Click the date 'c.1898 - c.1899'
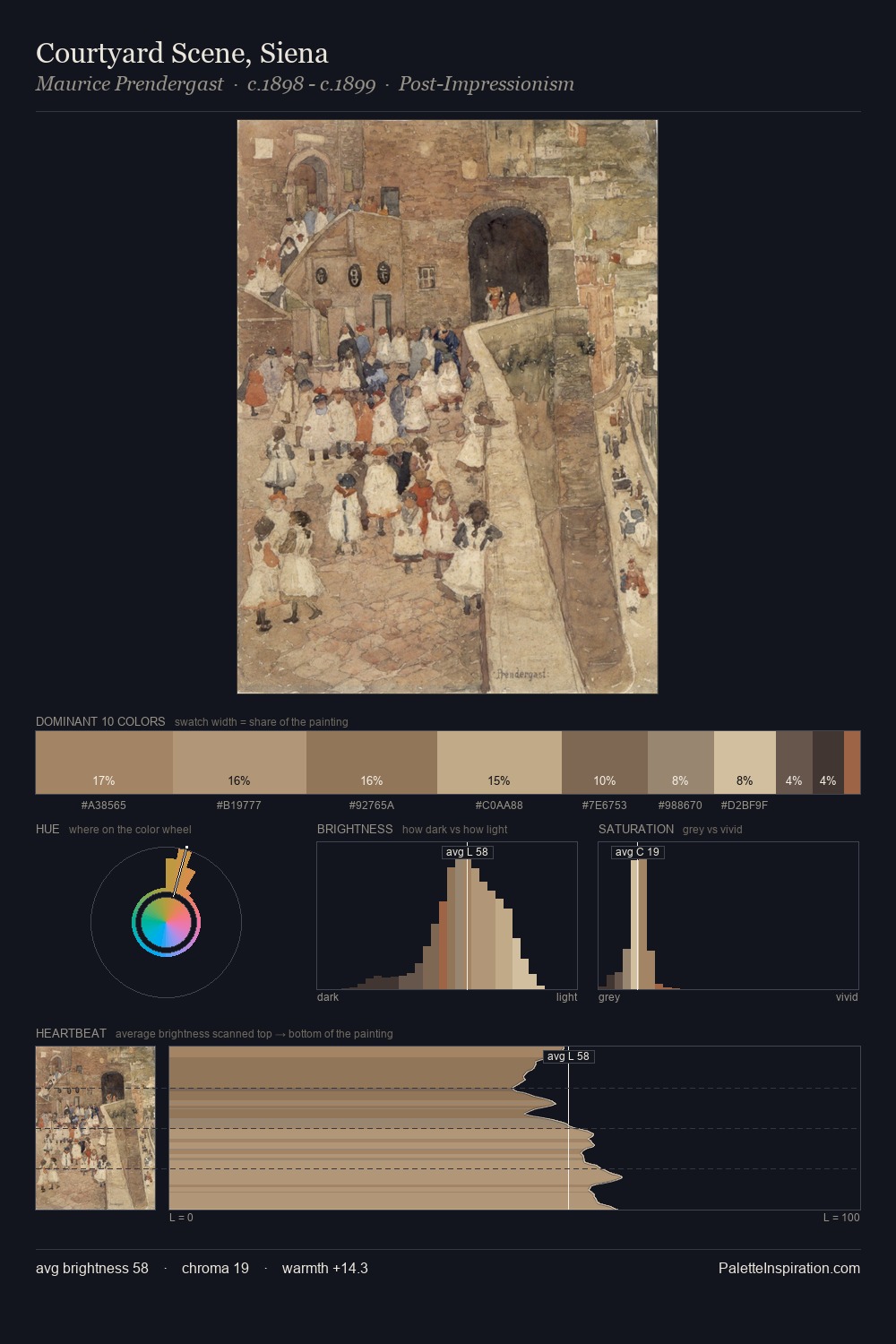896x1344 pixels. pyautogui.click(x=311, y=84)
